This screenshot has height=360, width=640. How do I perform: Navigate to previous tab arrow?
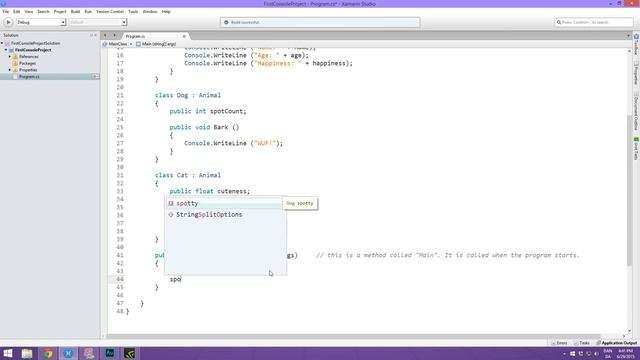coord(105,36)
